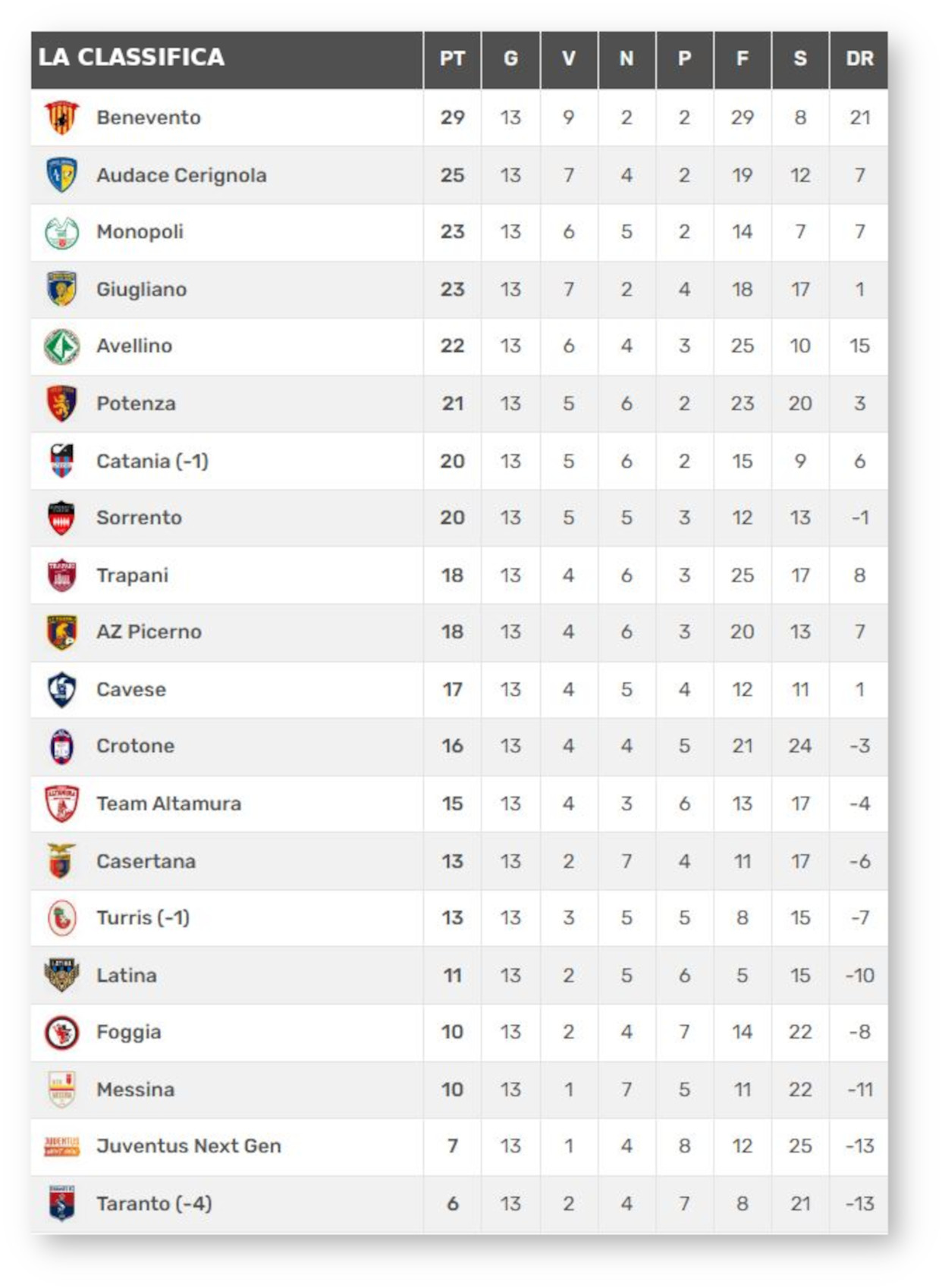Click the Benevento club crest
Viewport: 942px width, 1288px height.
tap(61, 118)
